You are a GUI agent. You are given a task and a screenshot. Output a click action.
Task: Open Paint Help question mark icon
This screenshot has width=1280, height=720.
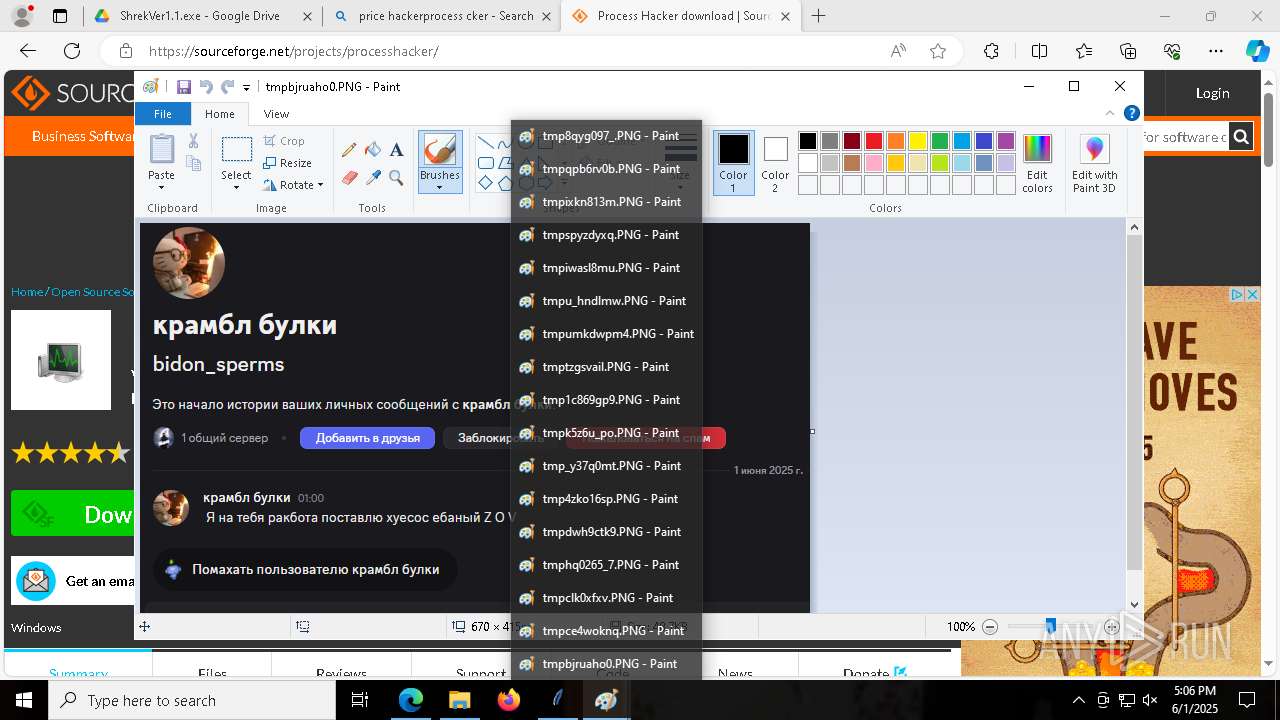1131,113
